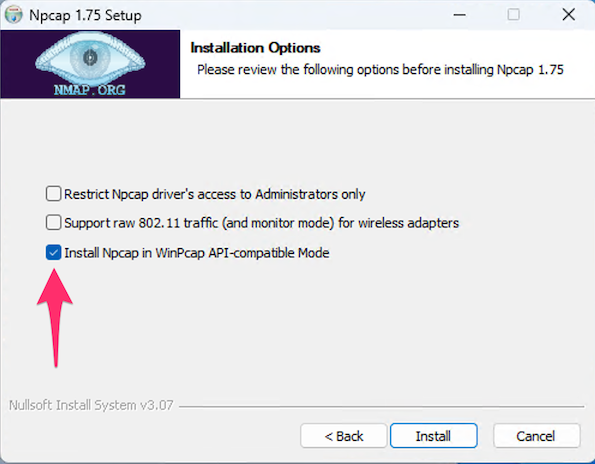
Task: Click the 'Support raw 802.11 traffic' label text
Action: [261, 223]
